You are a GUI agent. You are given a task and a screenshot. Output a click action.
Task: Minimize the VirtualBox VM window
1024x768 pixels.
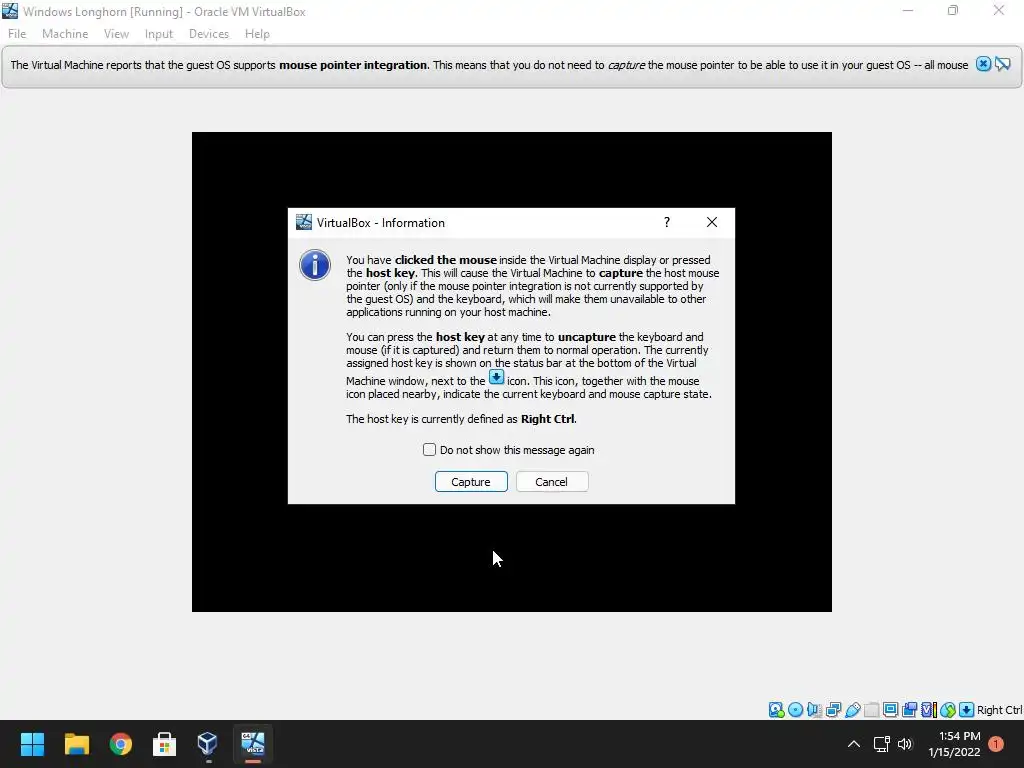(908, 11)
